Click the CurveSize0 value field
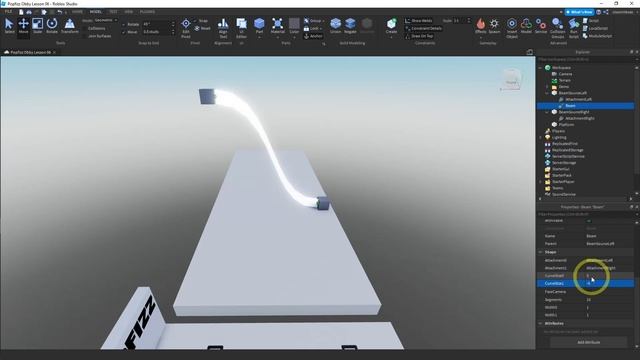The image size is (640, 360). [610, 276]
